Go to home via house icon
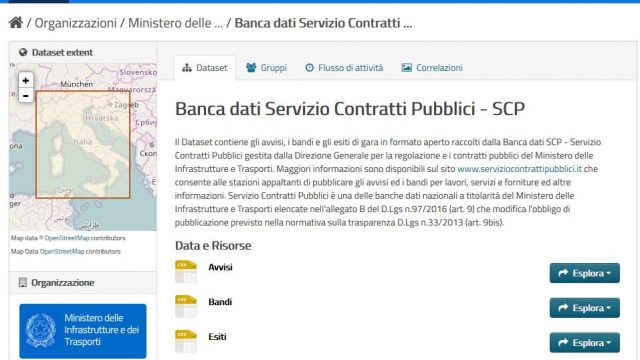Viewport: 640px width, 360px height. 16,22
